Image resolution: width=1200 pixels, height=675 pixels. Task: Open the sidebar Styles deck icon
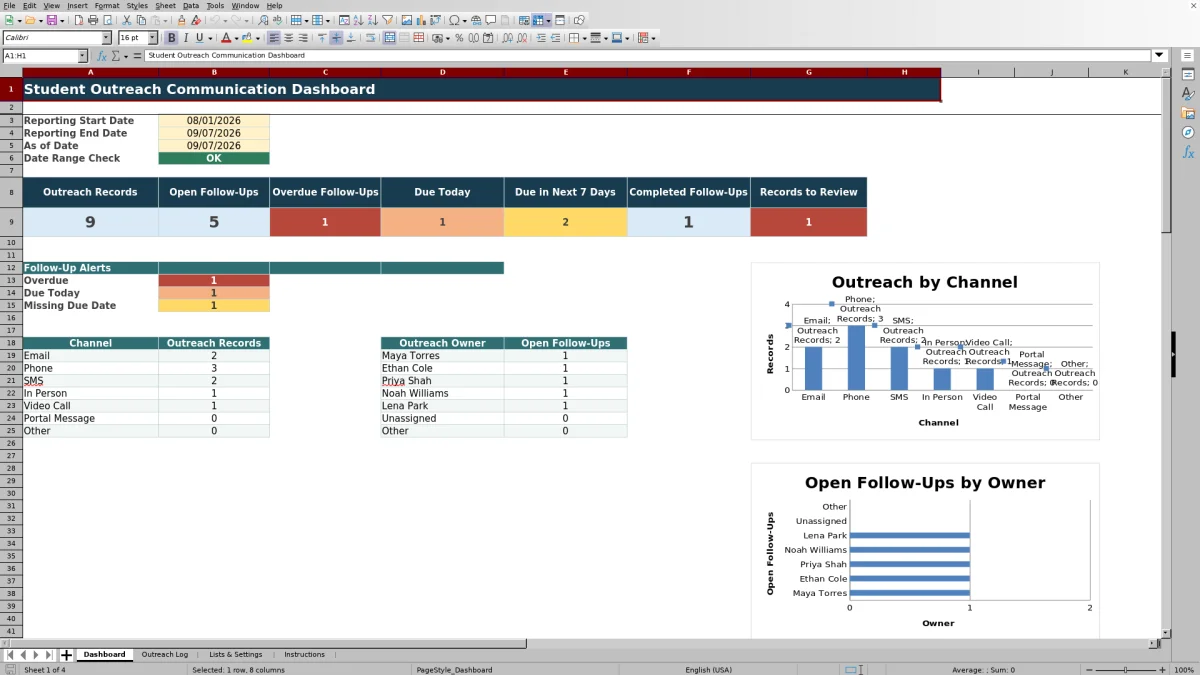click(x=1188, y=93)
